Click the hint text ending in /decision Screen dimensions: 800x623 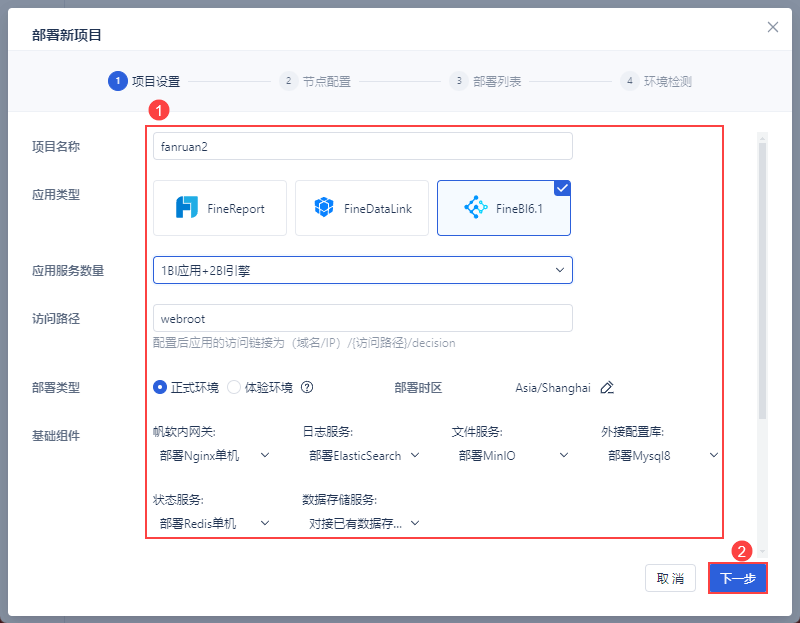(x=304, y=343)
